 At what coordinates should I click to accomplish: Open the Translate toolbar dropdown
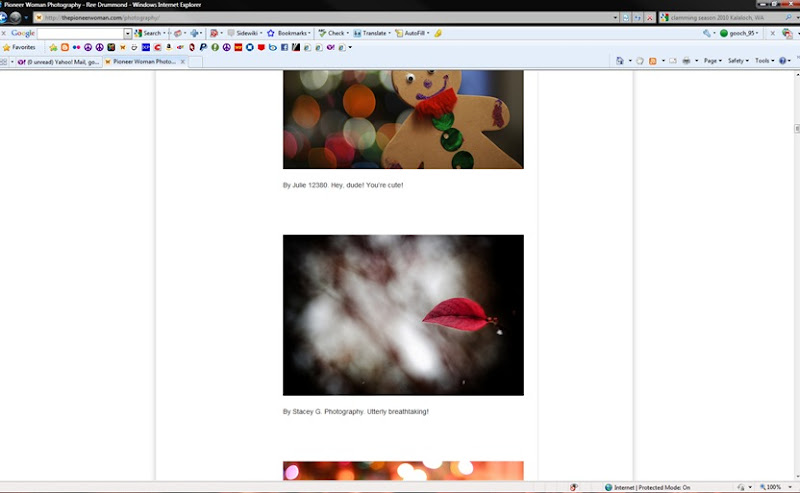(x=372, y=33)
